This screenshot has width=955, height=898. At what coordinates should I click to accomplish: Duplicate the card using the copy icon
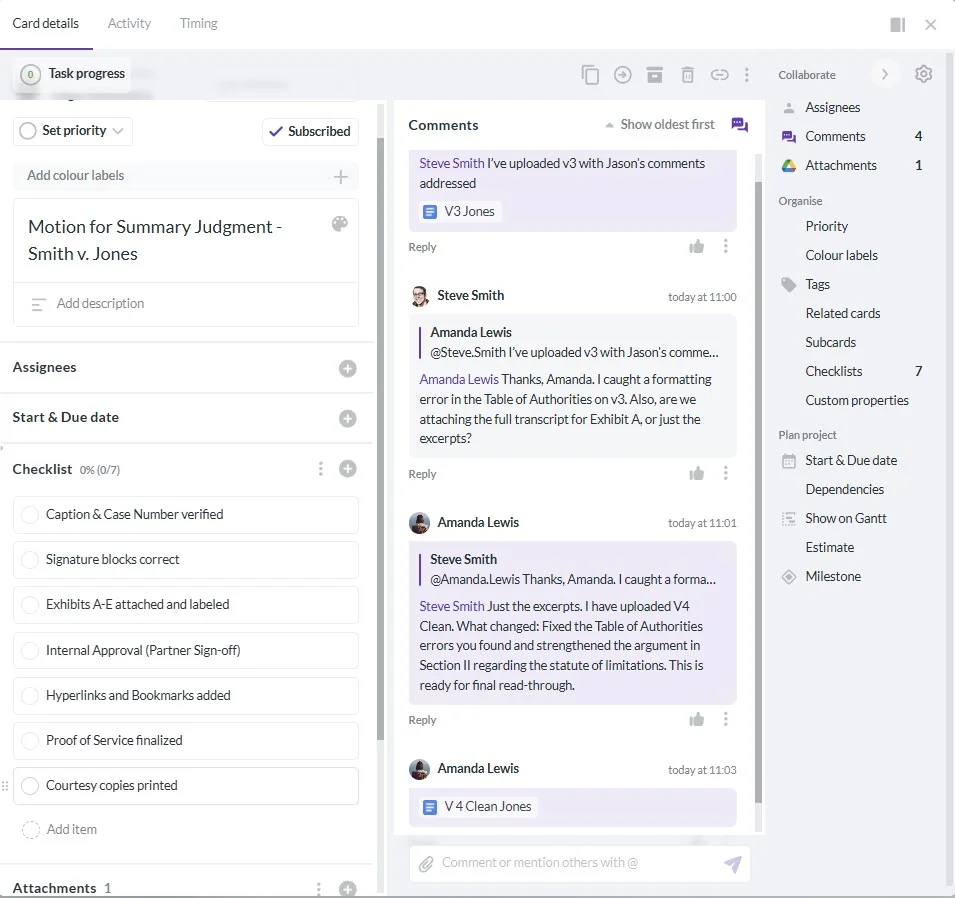[590, 74]
